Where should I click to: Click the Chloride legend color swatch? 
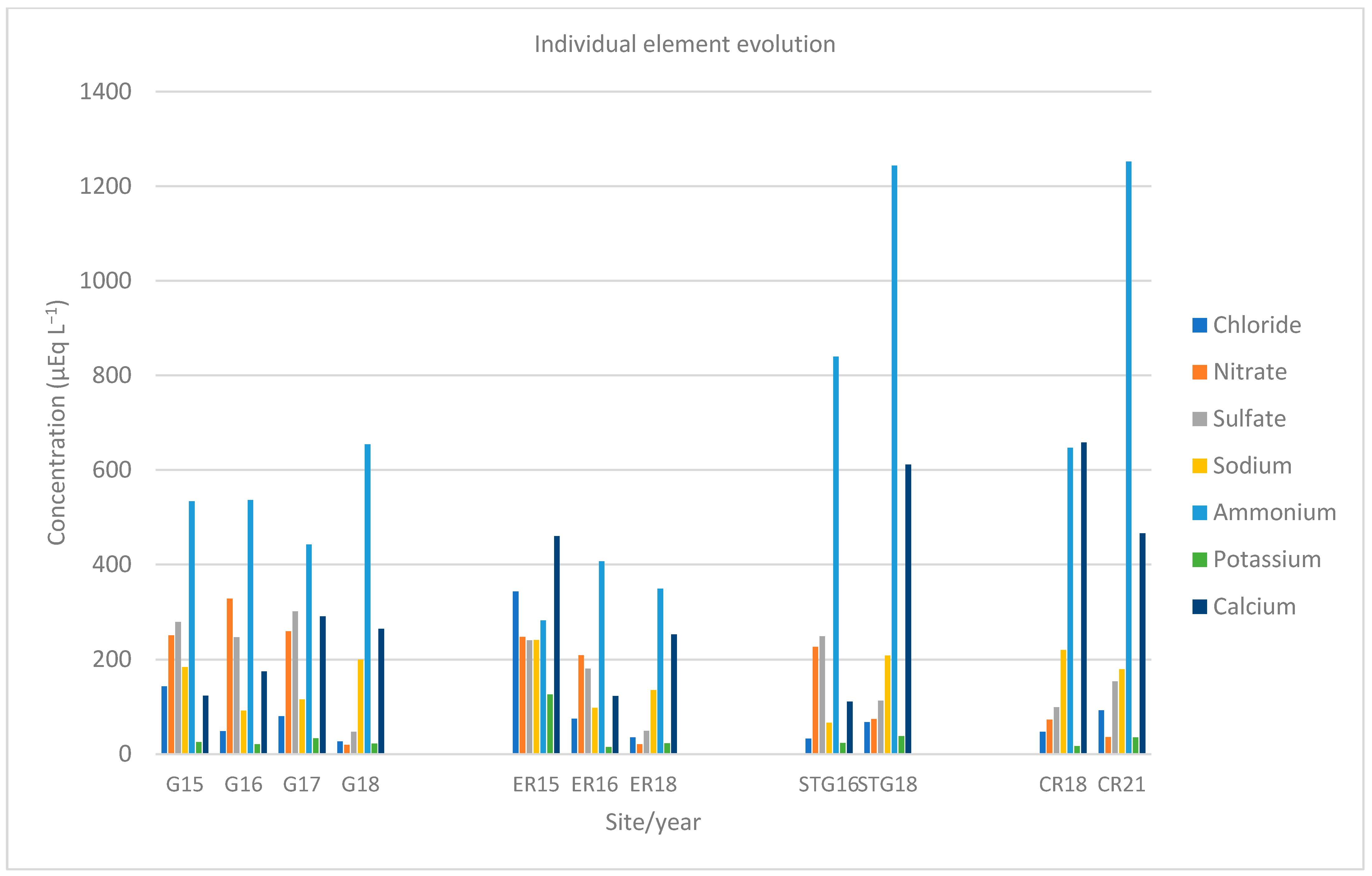(1199, 325)
